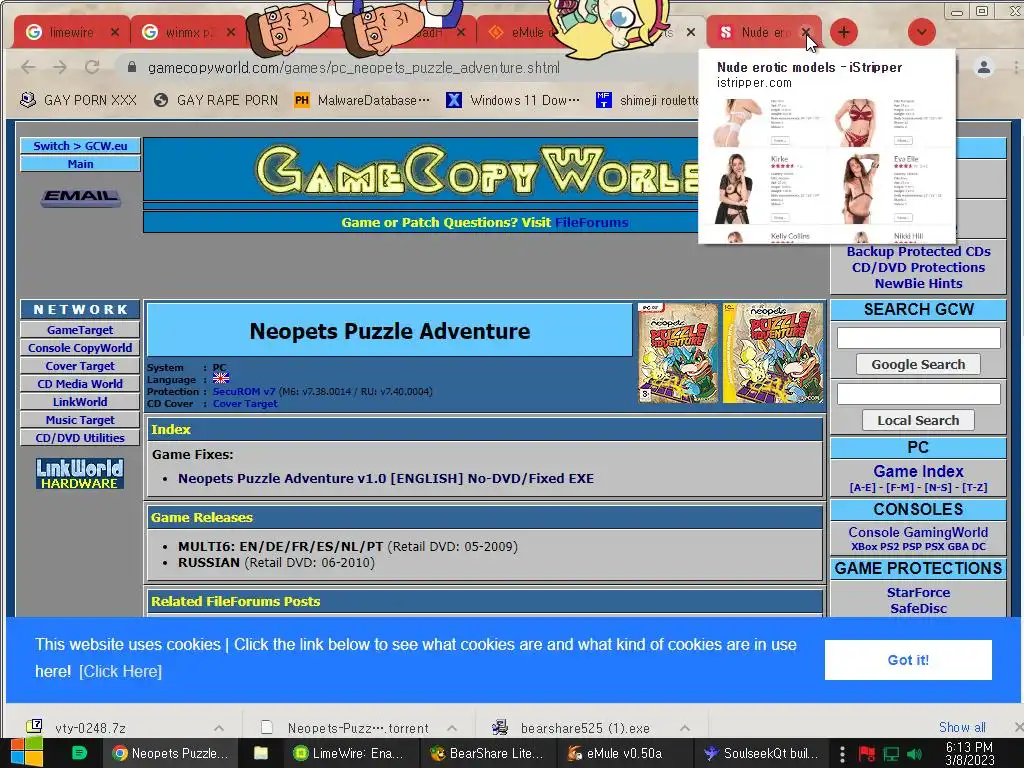
Task: Open Music Target network link
Action: [80, 420]
